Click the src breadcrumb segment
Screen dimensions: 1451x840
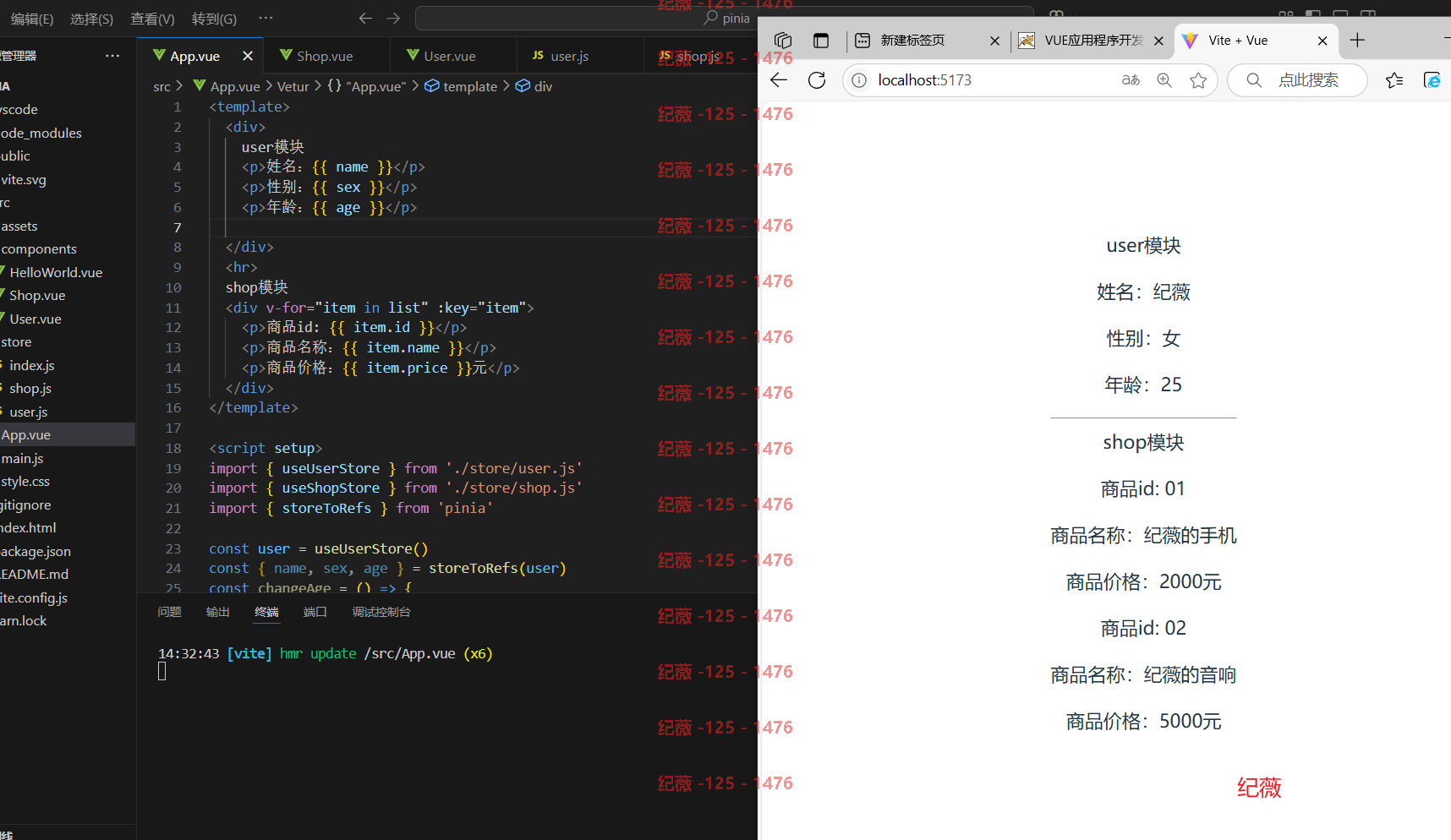coord(162,86)
